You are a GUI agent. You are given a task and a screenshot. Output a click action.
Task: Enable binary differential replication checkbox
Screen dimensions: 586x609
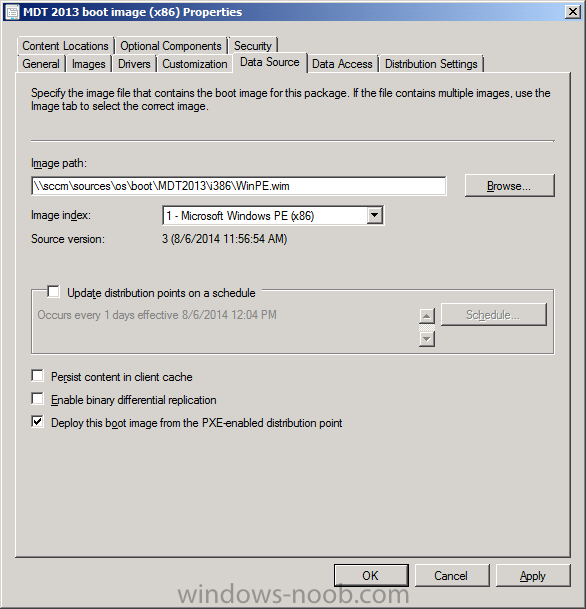38,398
